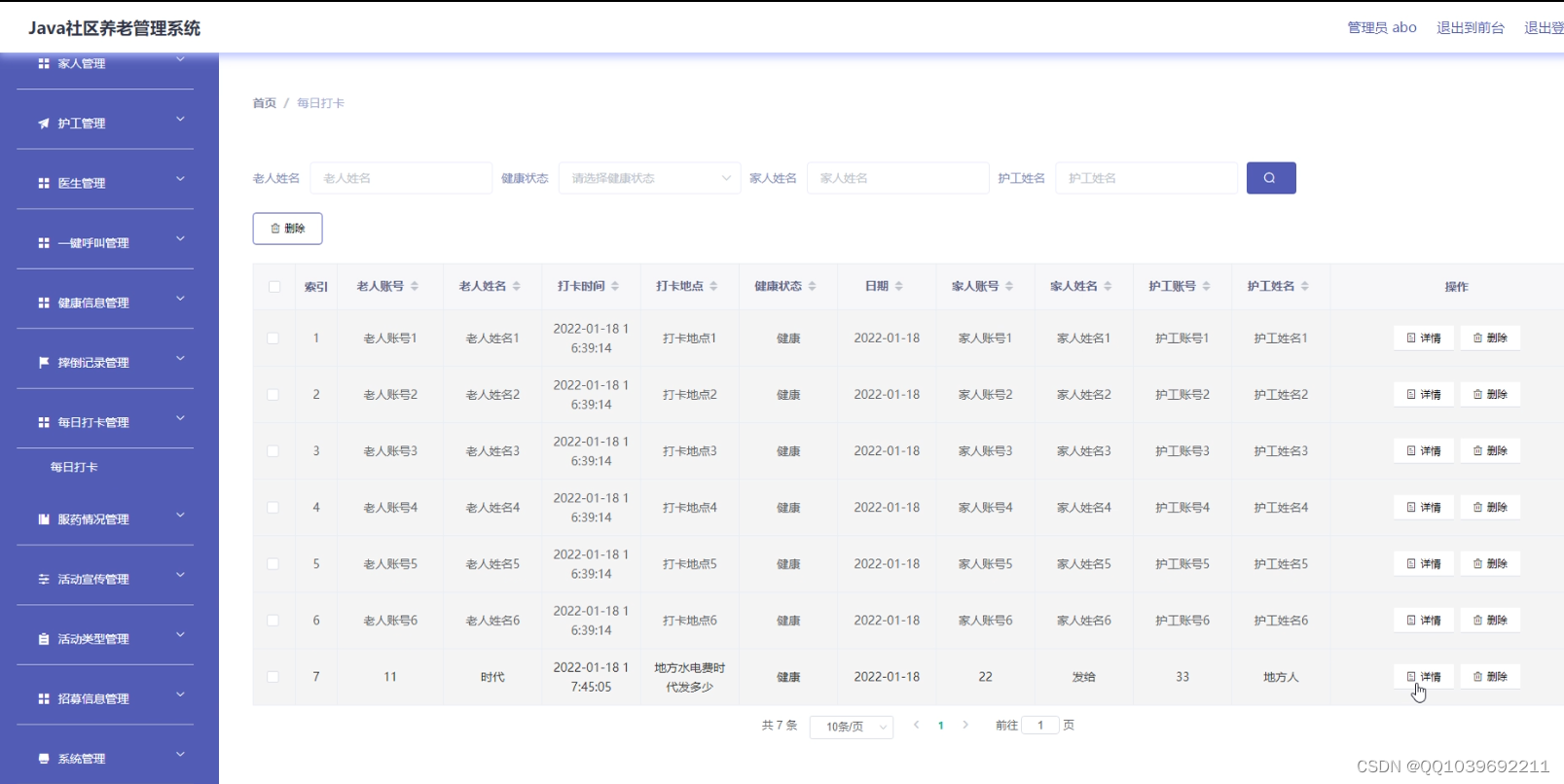
Task: Toggle the select-all header checkbox
Action: click(x=274, y=287)
